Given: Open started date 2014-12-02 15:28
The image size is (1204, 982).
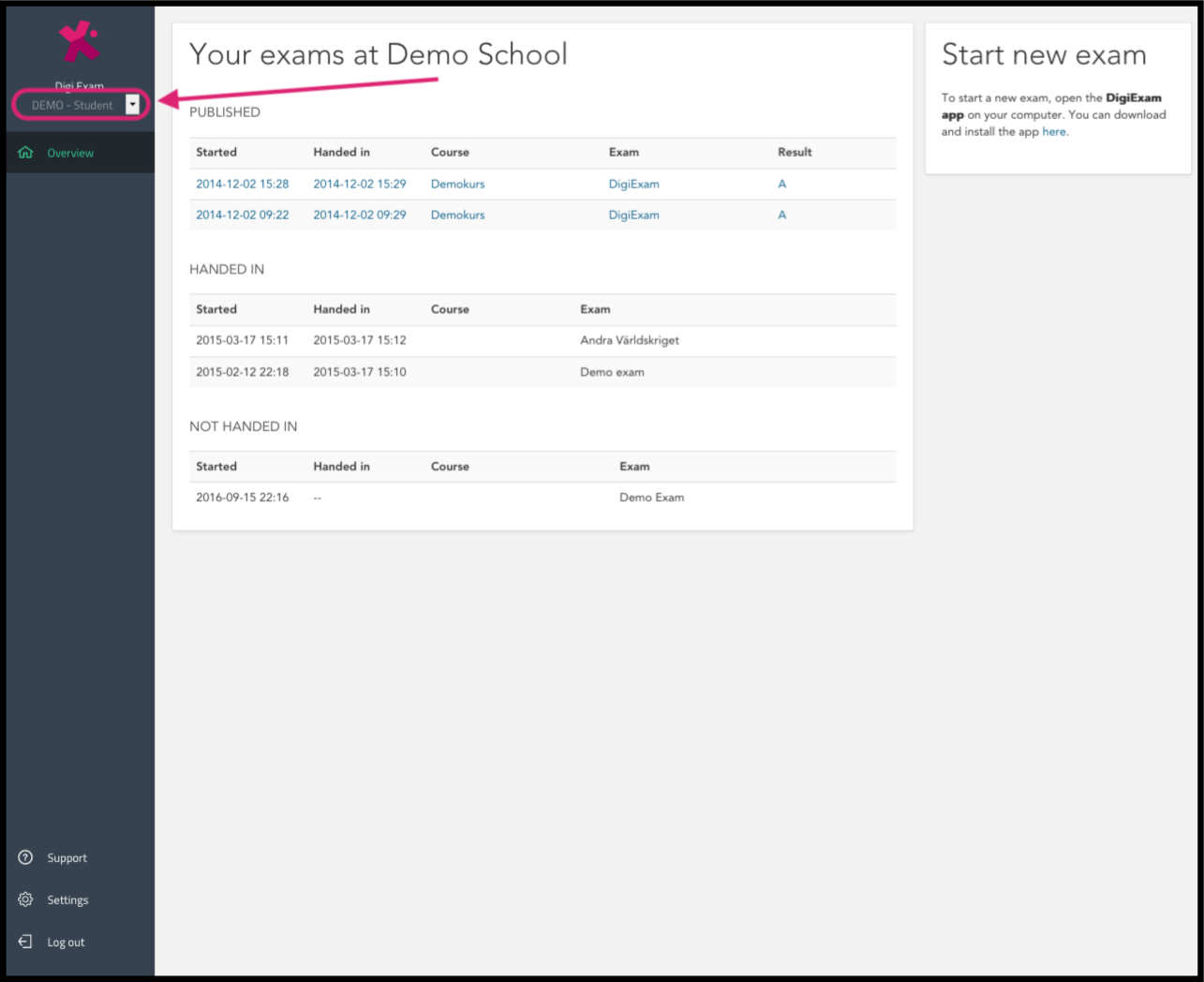Looking at the screenshot, I should pos(242,184).
